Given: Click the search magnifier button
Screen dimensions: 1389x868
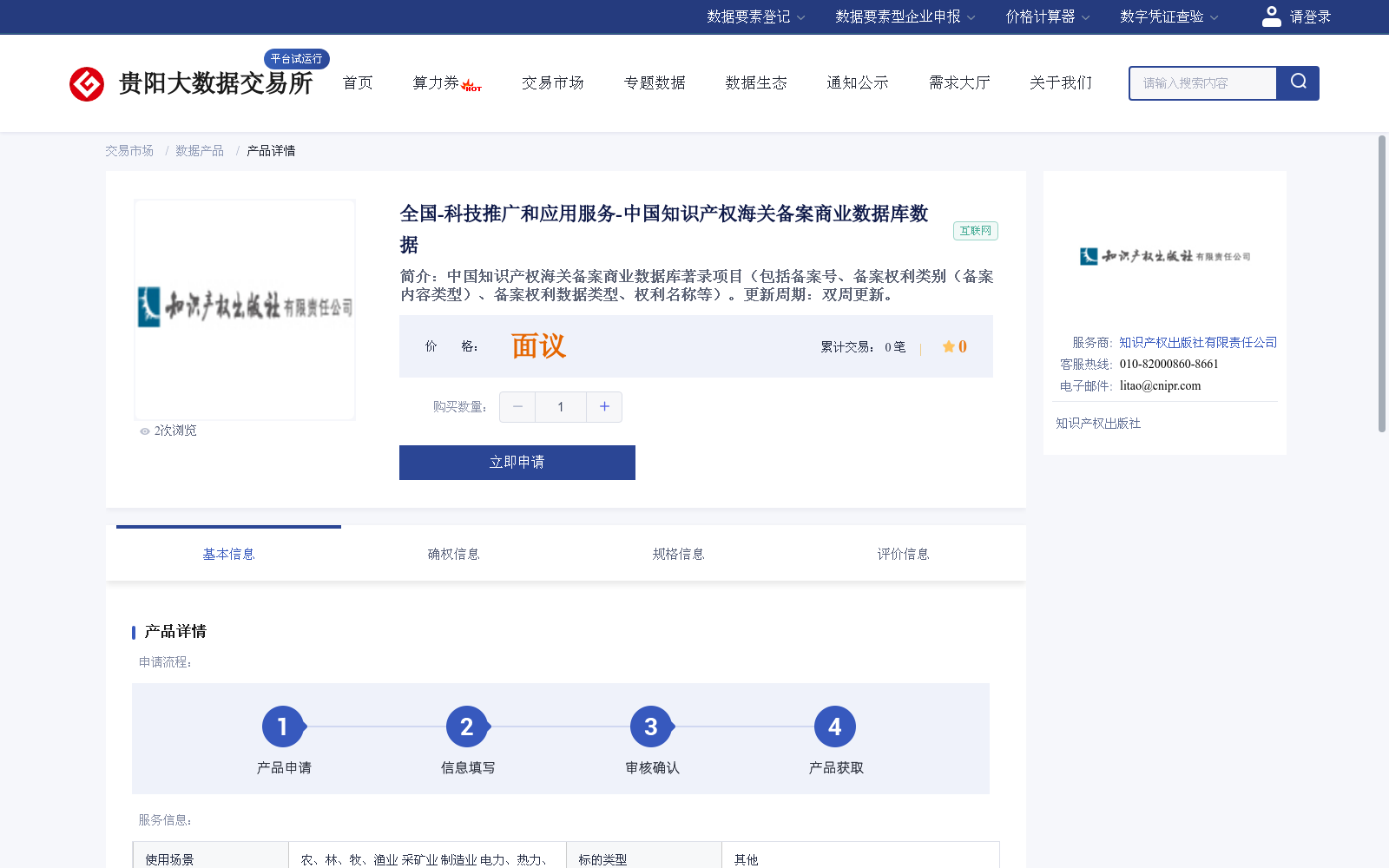Looking at the screenshot, I should [x=1298, y=83].
